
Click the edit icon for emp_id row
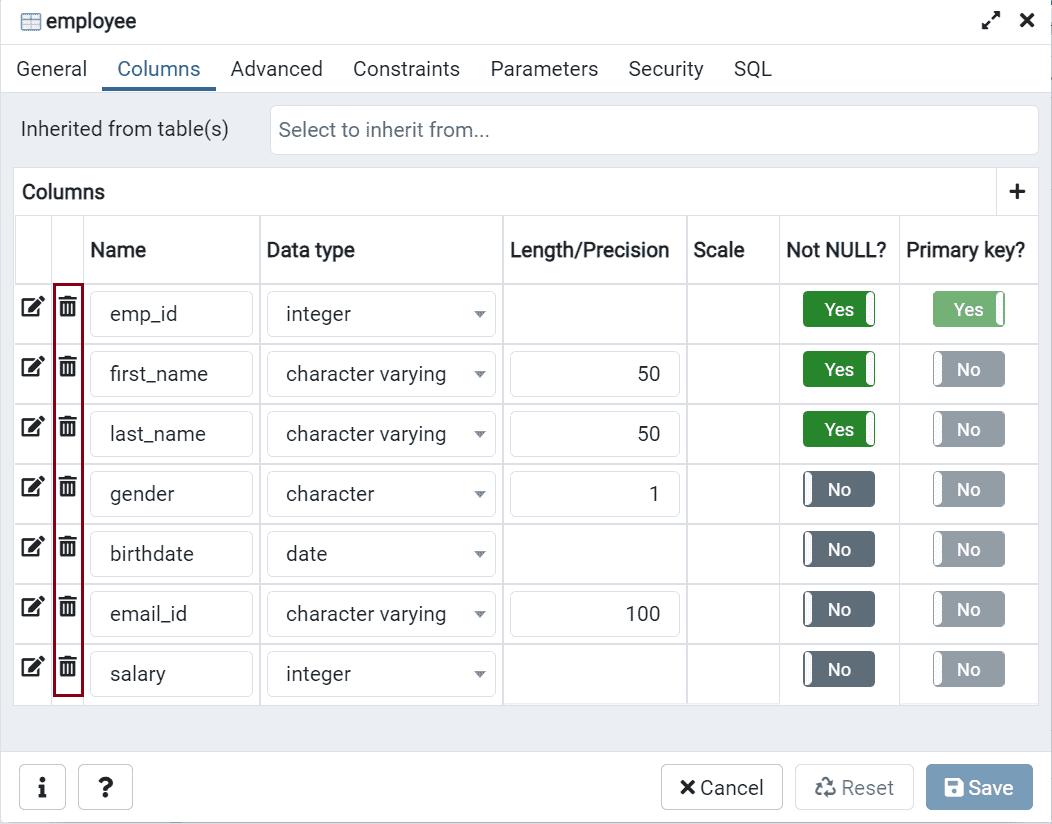pyautogui.click(x=32, y=307)
